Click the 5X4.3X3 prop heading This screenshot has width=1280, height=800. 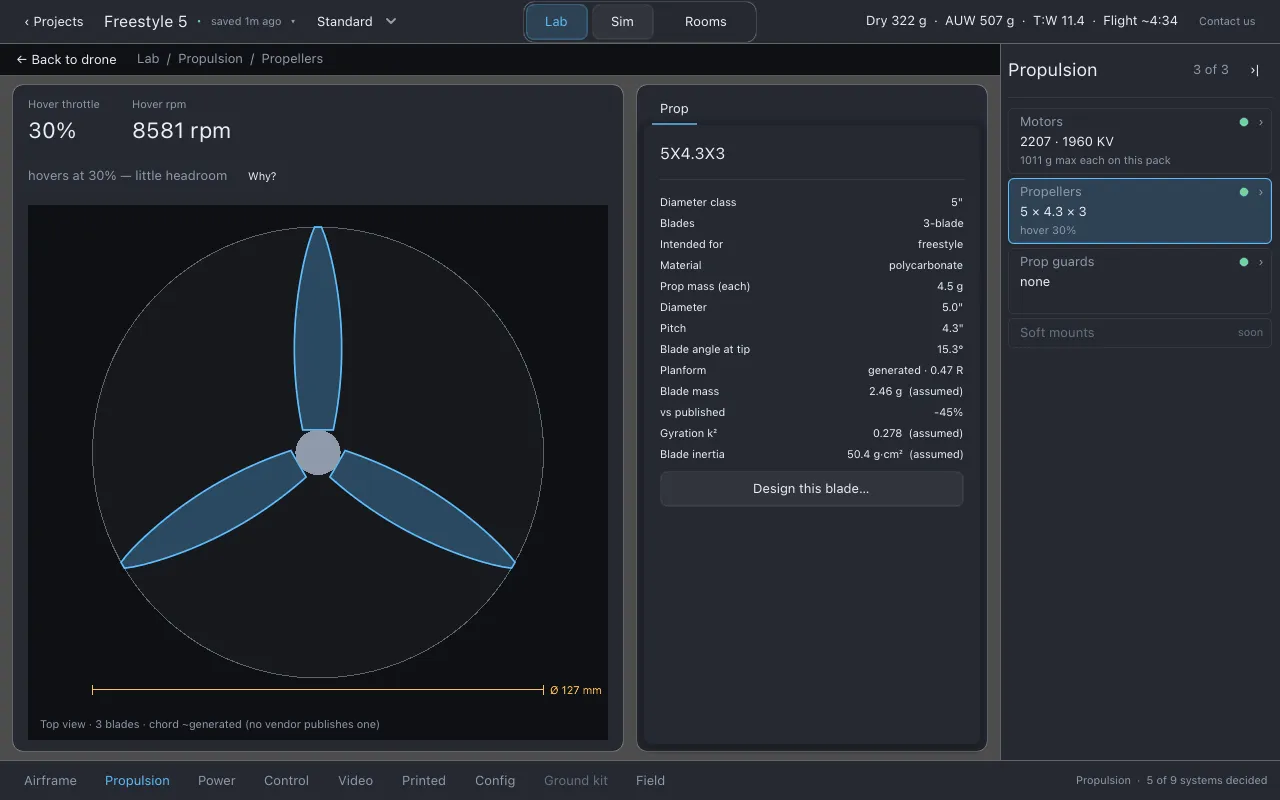[x=692, y=154]
